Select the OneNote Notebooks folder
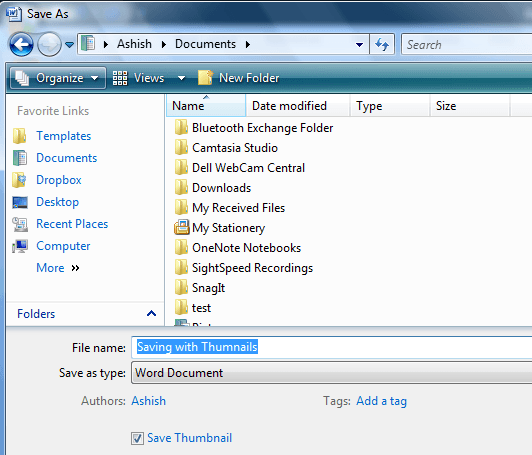 246,248
